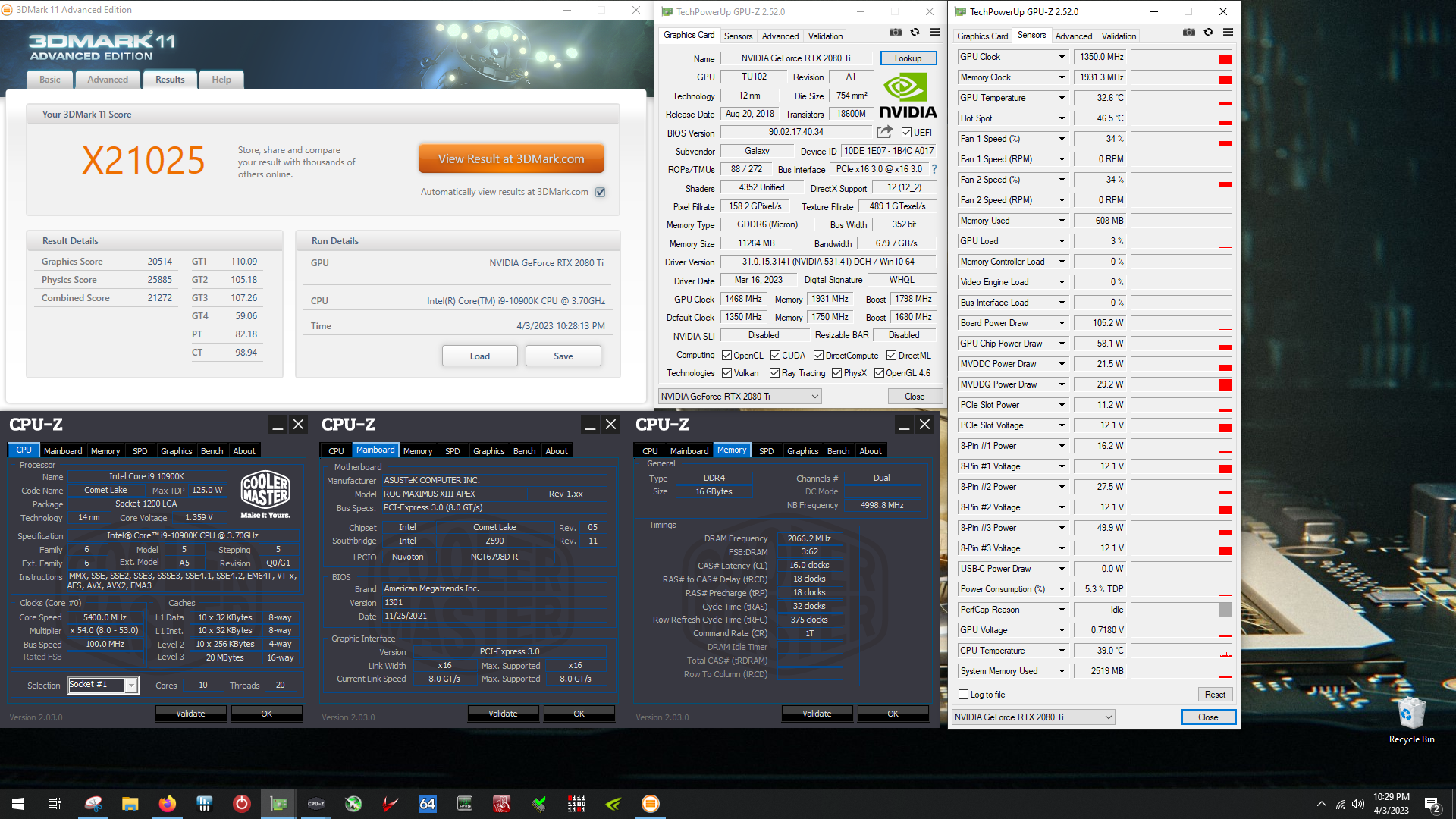Toggle the OpenCL checkbox
1456x819 pixels.
[726, 355]
